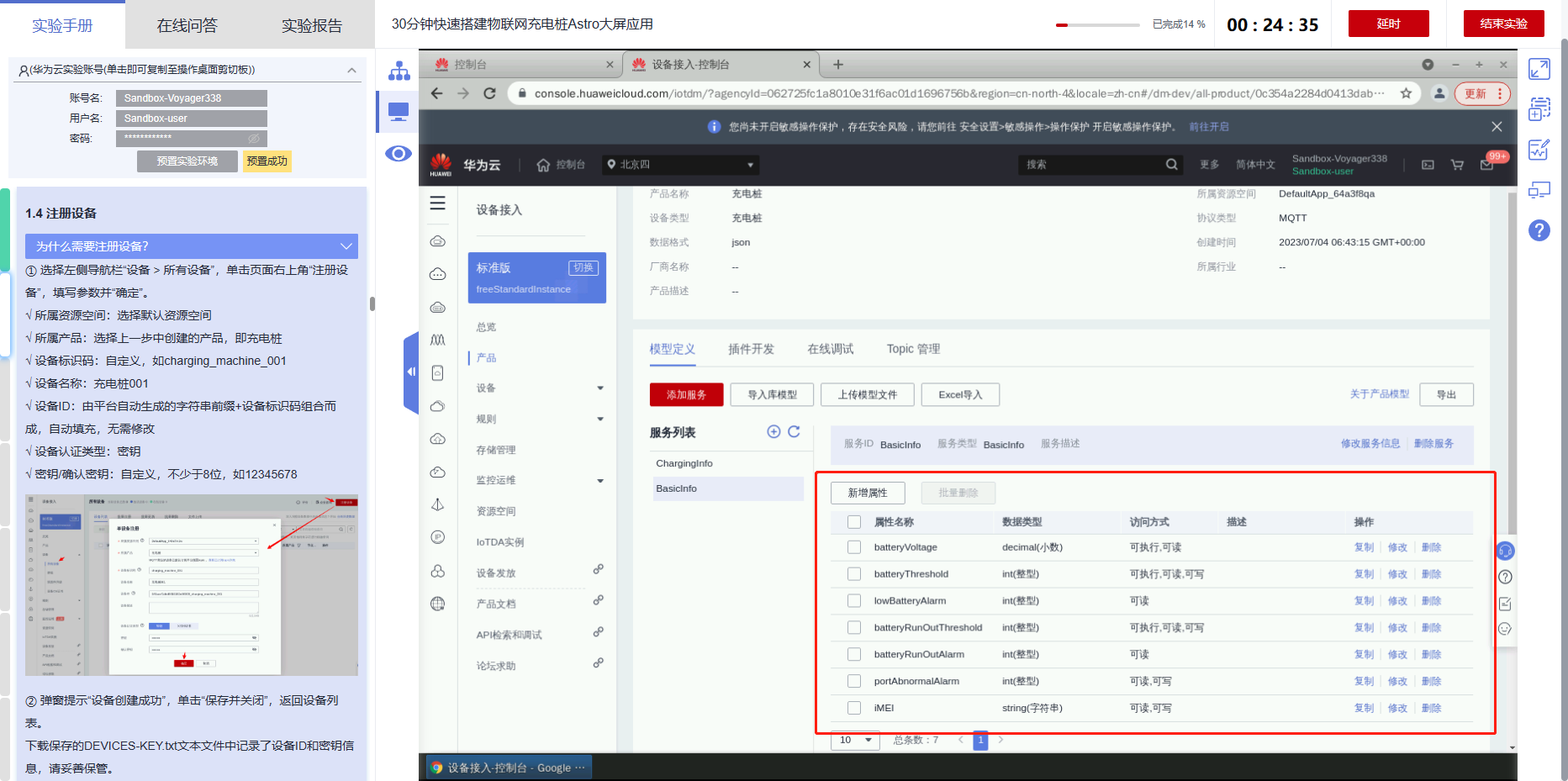The image size is (1568, 781).
Task: Open the 在线调试 tab
Action: click(x=831, y=349)
